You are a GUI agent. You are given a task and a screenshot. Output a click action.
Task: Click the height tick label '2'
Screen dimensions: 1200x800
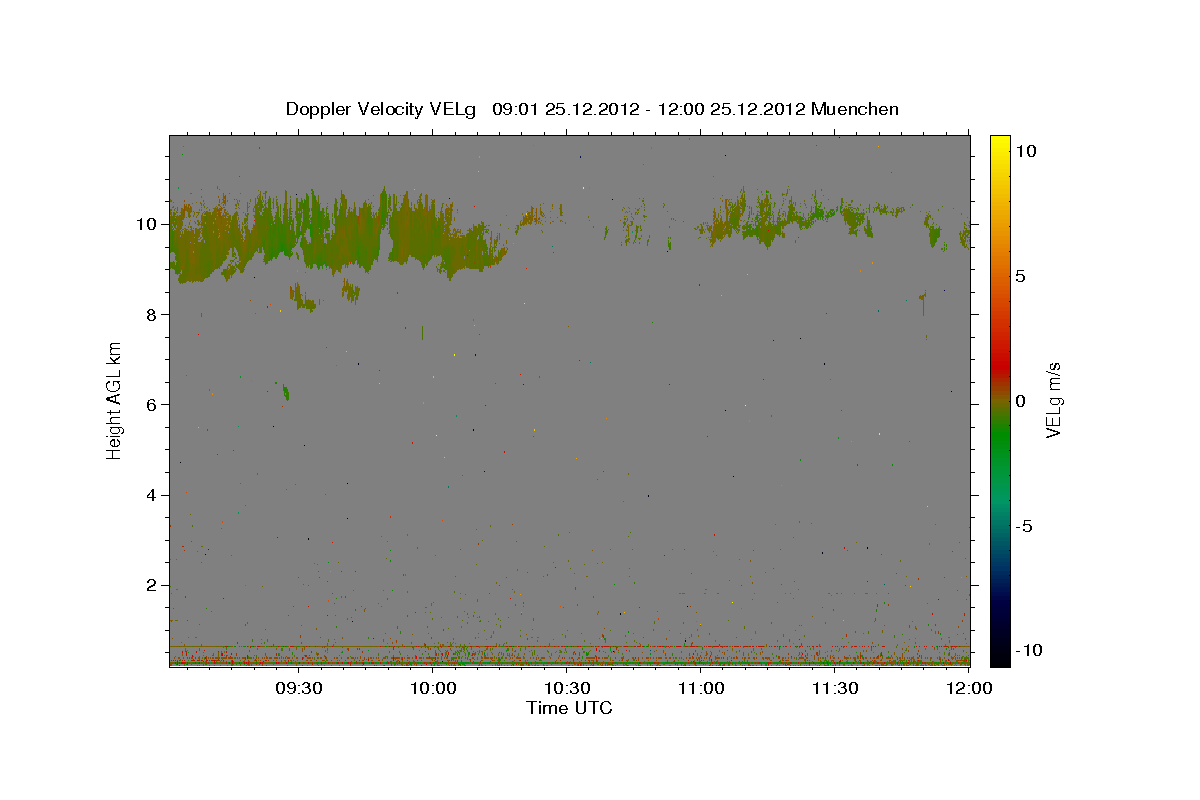tap(153, 585)
